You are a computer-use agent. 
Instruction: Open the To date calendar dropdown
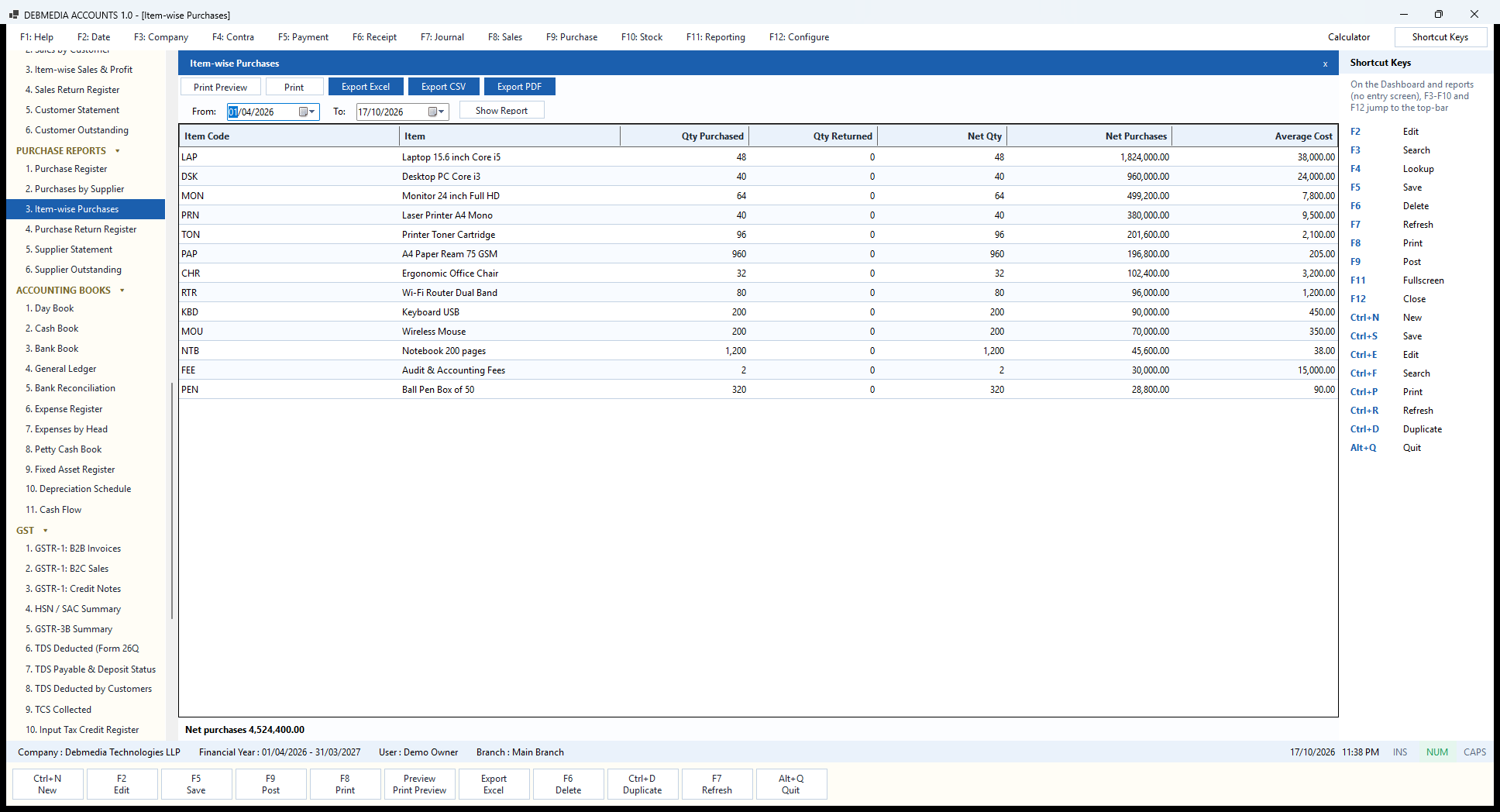point(437,112)
